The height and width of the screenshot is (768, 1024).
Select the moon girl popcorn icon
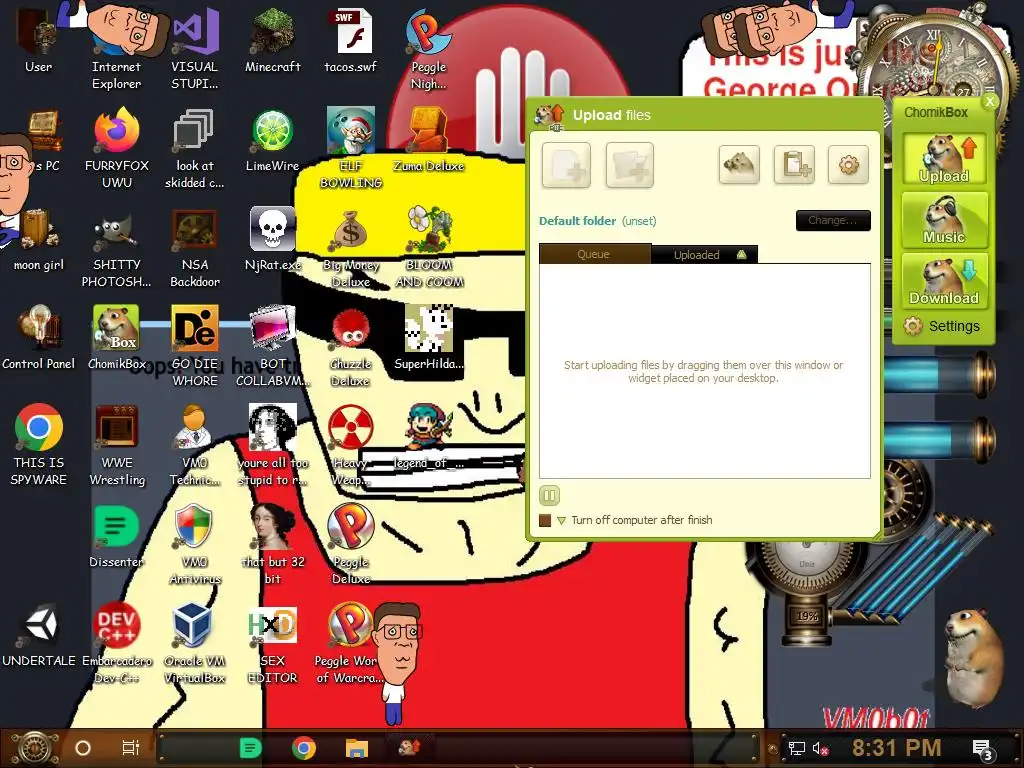(39, 240)
